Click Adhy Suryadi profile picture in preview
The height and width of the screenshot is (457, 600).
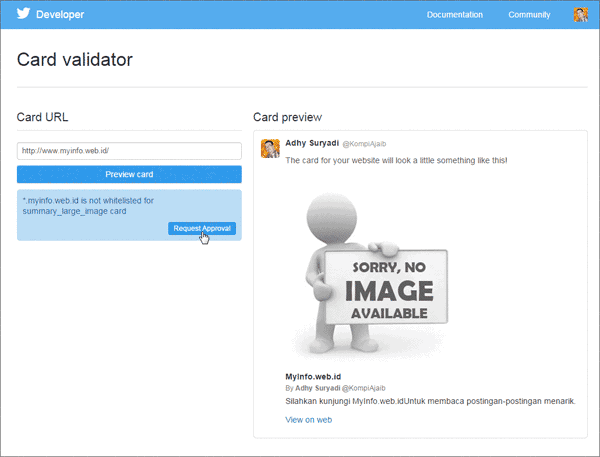[x=270, y=149]
